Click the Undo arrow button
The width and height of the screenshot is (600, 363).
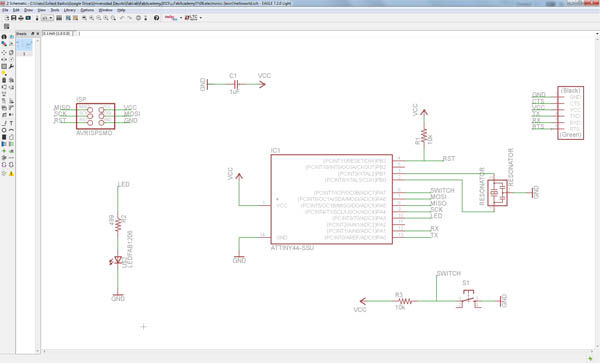pyautogui.click(x=122, y=18)
